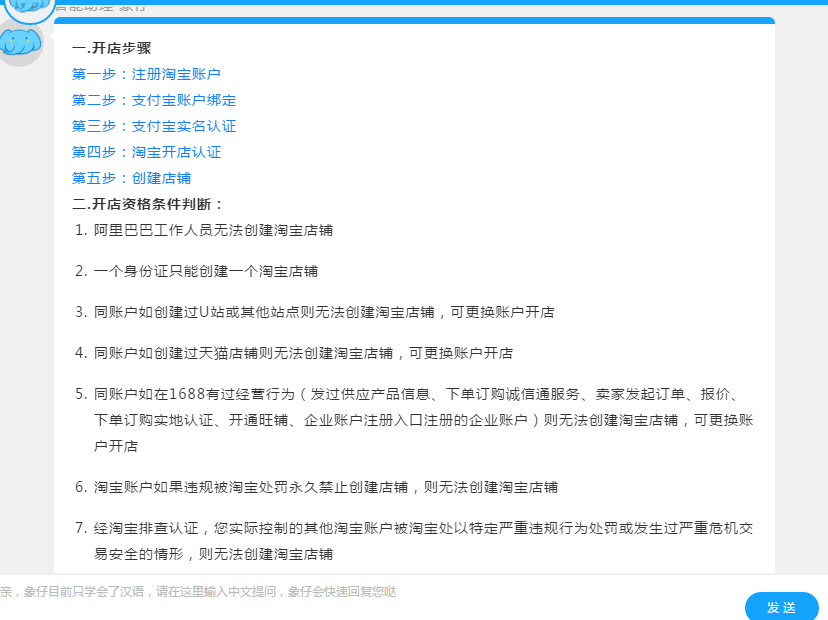Select rule 7 about 经淘宝排查认证

tap(414, 541)
